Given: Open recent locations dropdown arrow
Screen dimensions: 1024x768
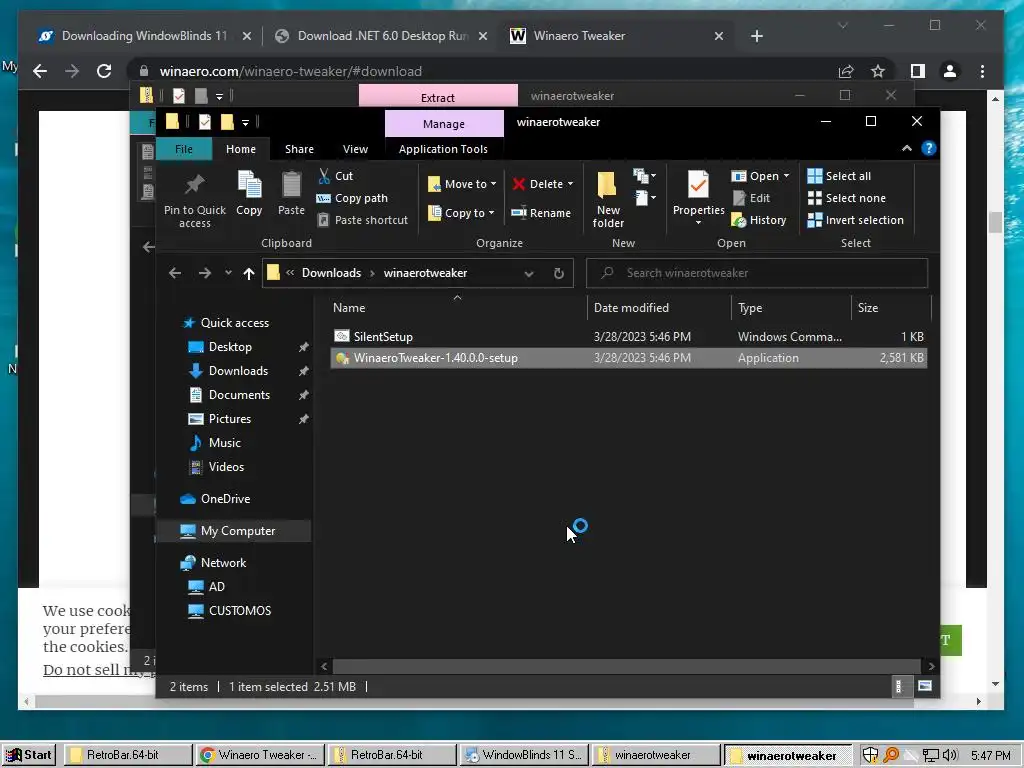Looking at the screenshot, I should click(228, 273).
